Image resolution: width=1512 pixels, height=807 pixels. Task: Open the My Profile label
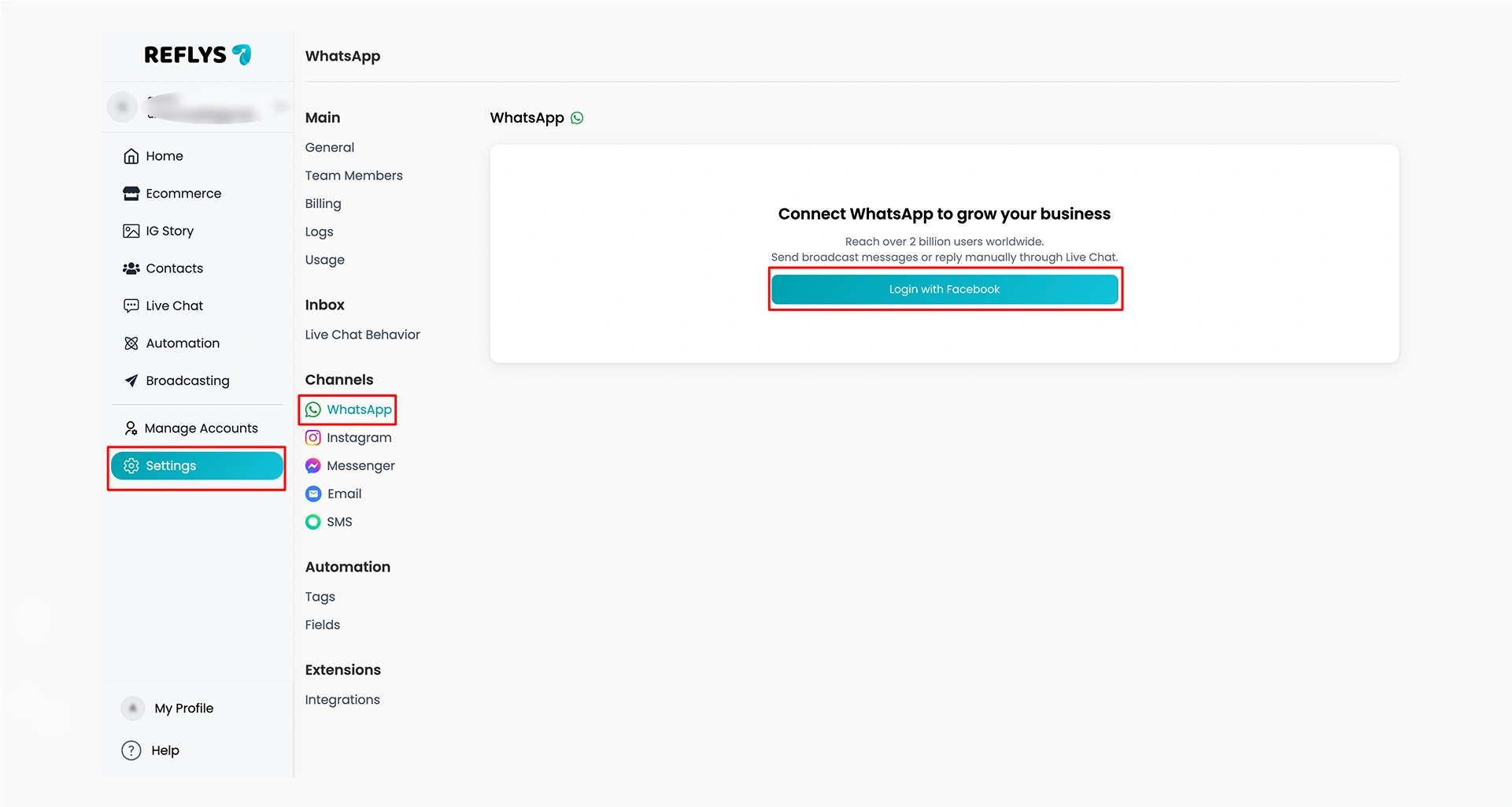pyautogui.click(x=184, y=709)
